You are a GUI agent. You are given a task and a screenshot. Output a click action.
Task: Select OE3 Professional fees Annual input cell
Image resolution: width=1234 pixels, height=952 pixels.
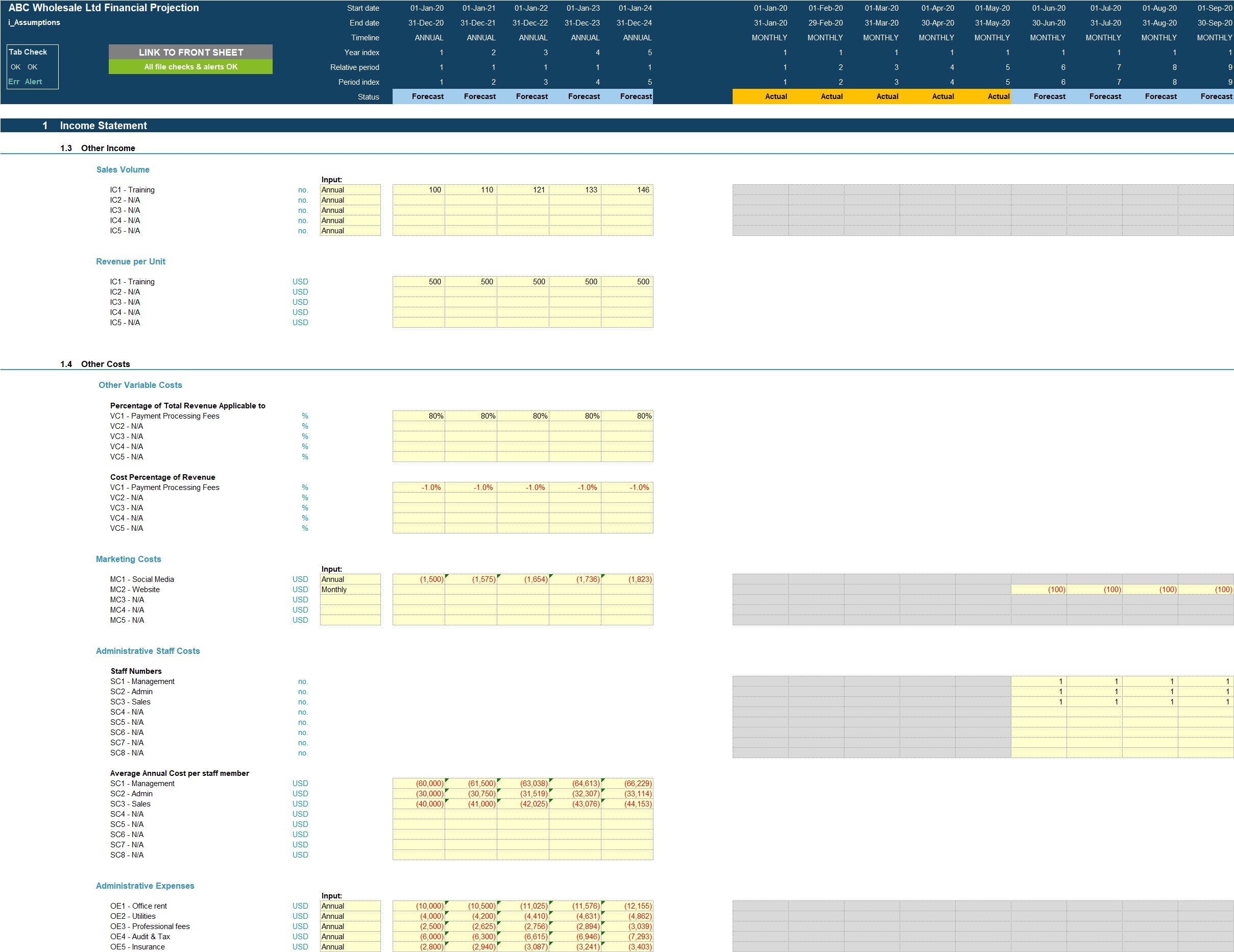(350, 926)
